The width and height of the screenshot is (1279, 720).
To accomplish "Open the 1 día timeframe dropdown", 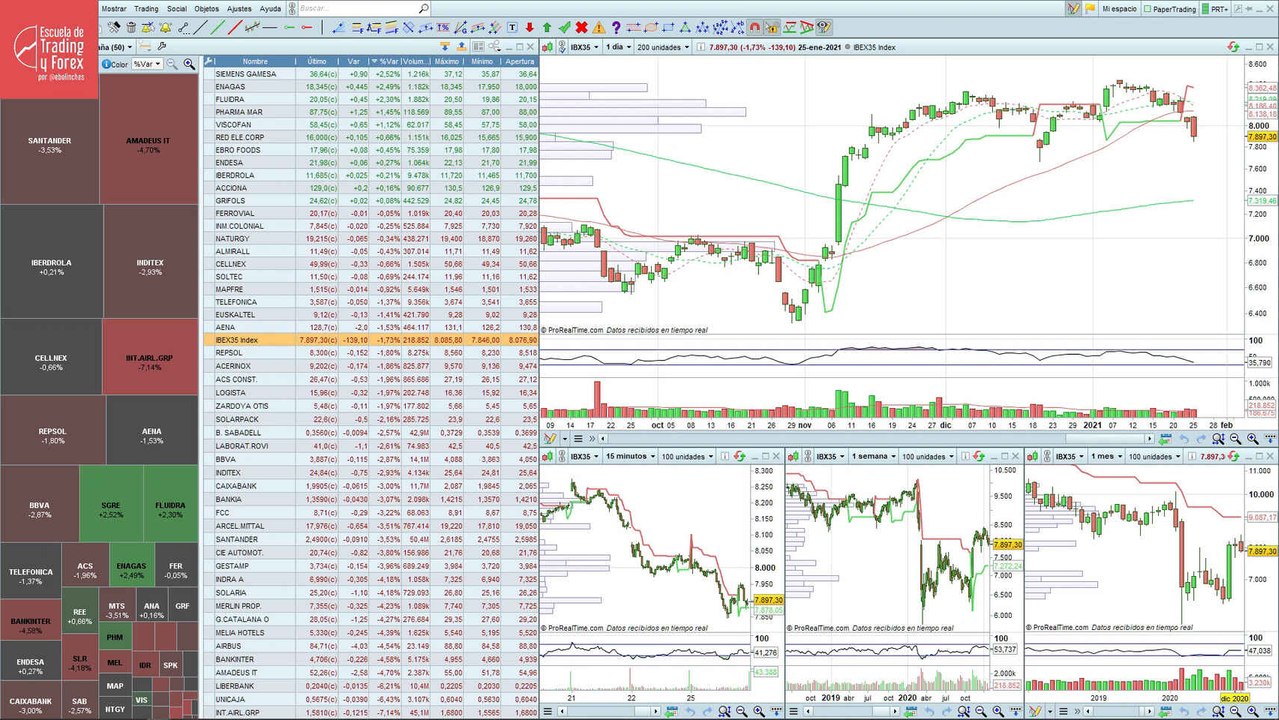I will coord(618,47).
